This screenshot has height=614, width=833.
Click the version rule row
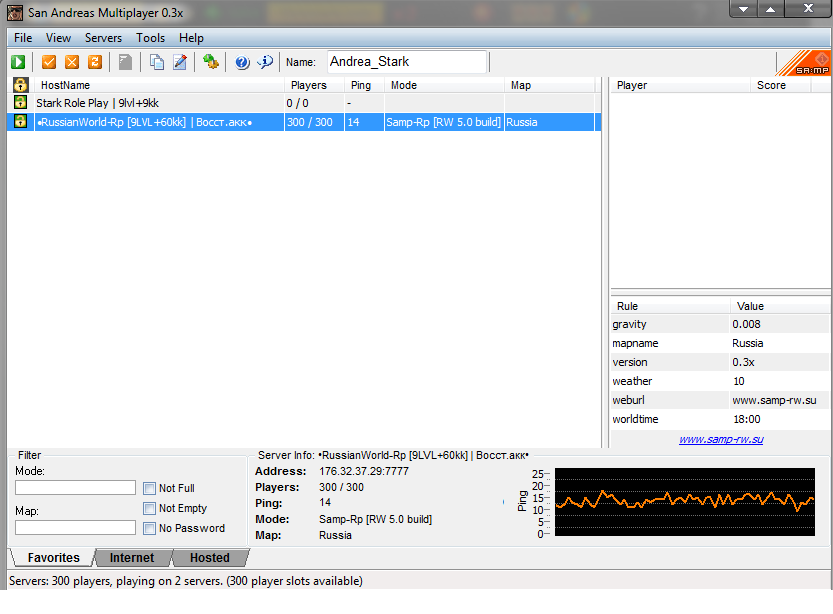click(x=720, y=362)
